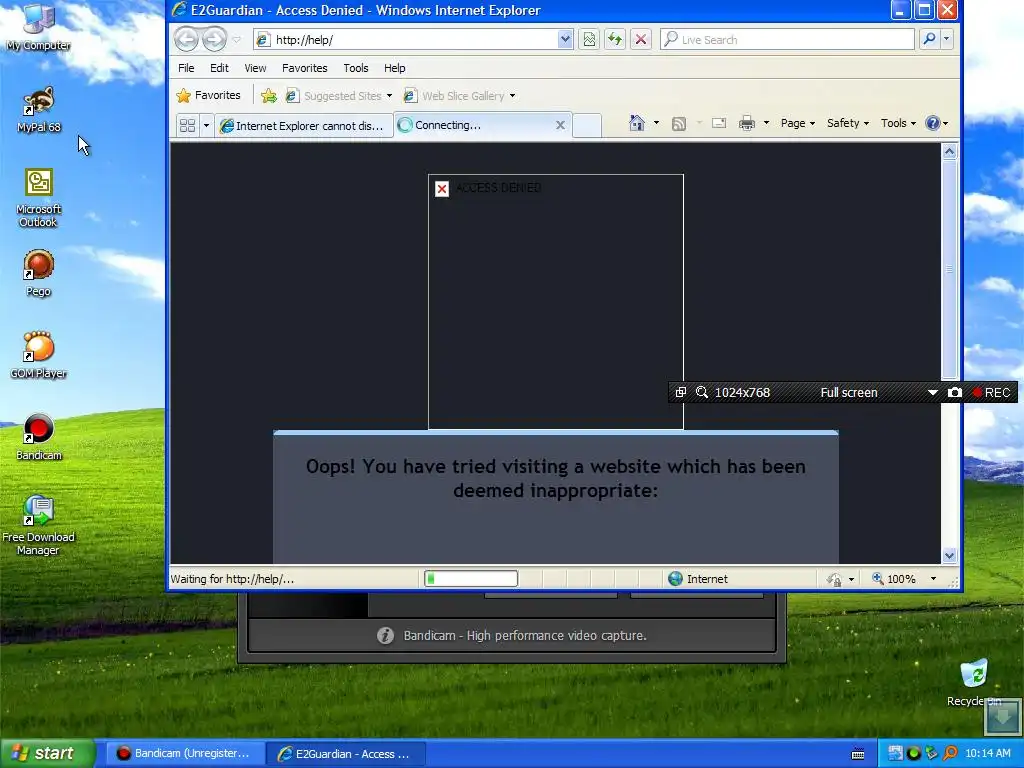Stop page loading with the red X icon
The image size is (1024, 768).
[641, 39]
